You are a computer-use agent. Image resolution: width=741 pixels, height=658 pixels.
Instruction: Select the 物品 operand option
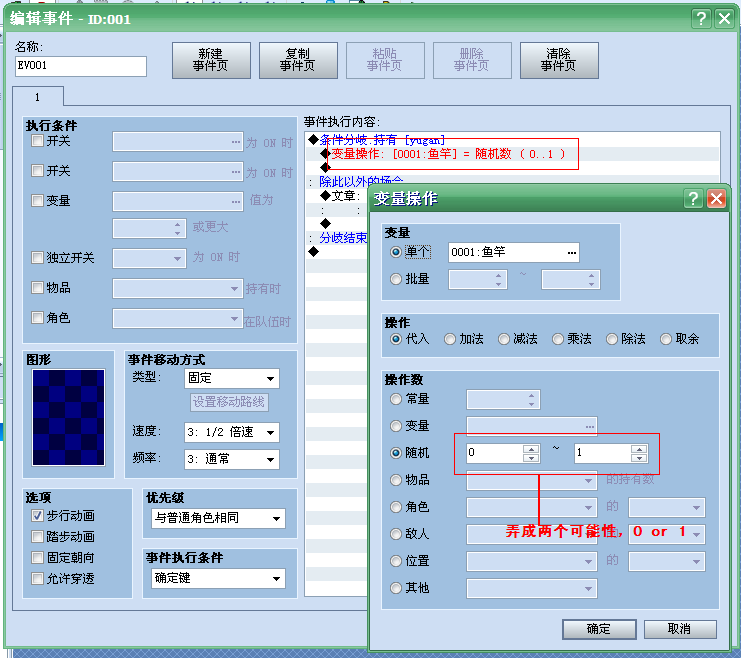[x=396, y=480]
